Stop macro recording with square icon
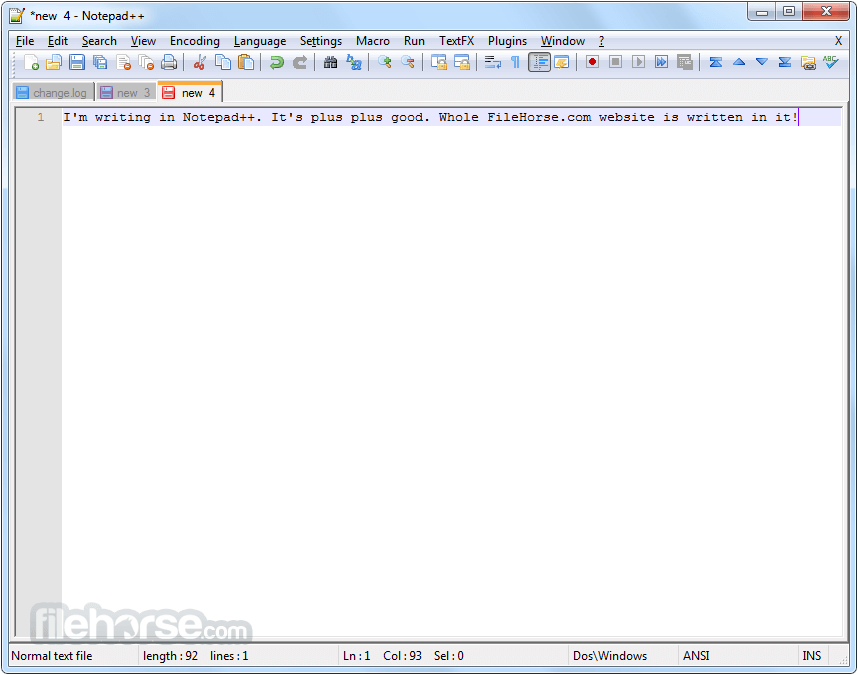 click(616, 62)
